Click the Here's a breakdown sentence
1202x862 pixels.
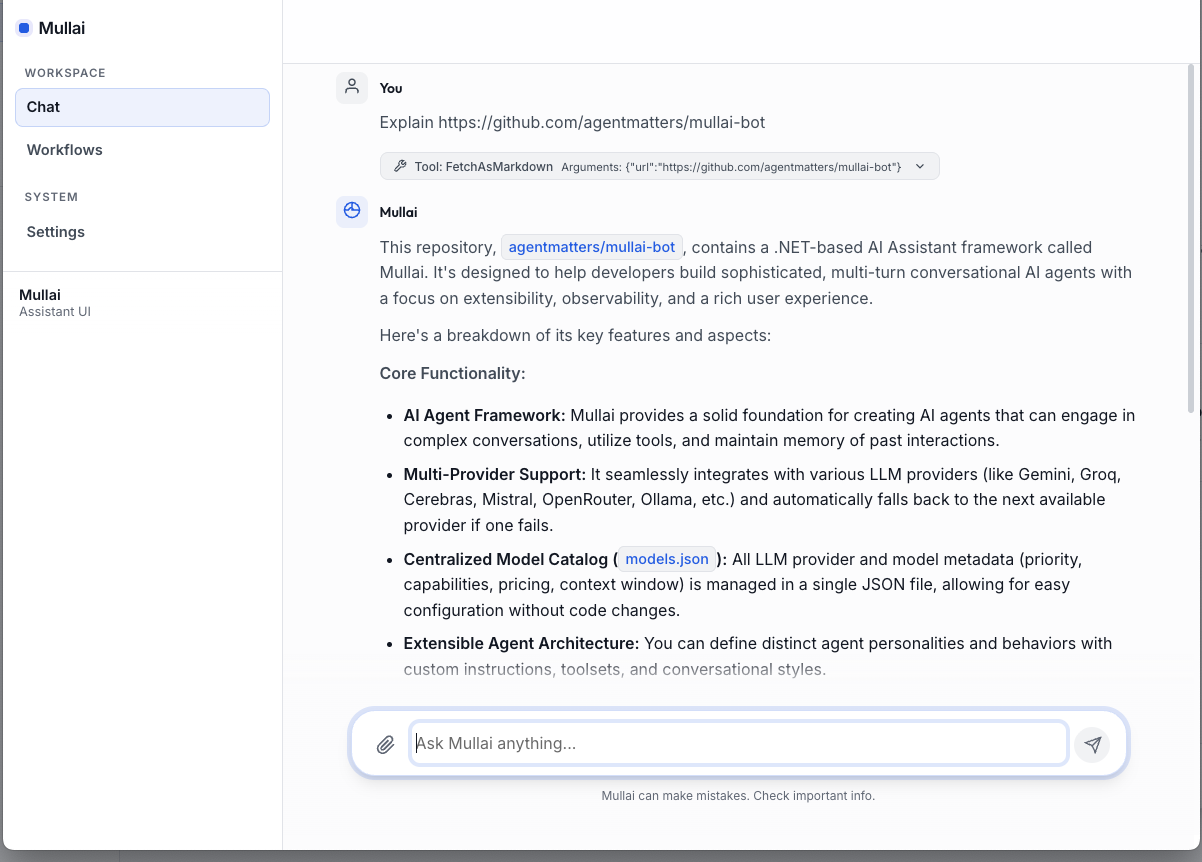click(575, 335)
